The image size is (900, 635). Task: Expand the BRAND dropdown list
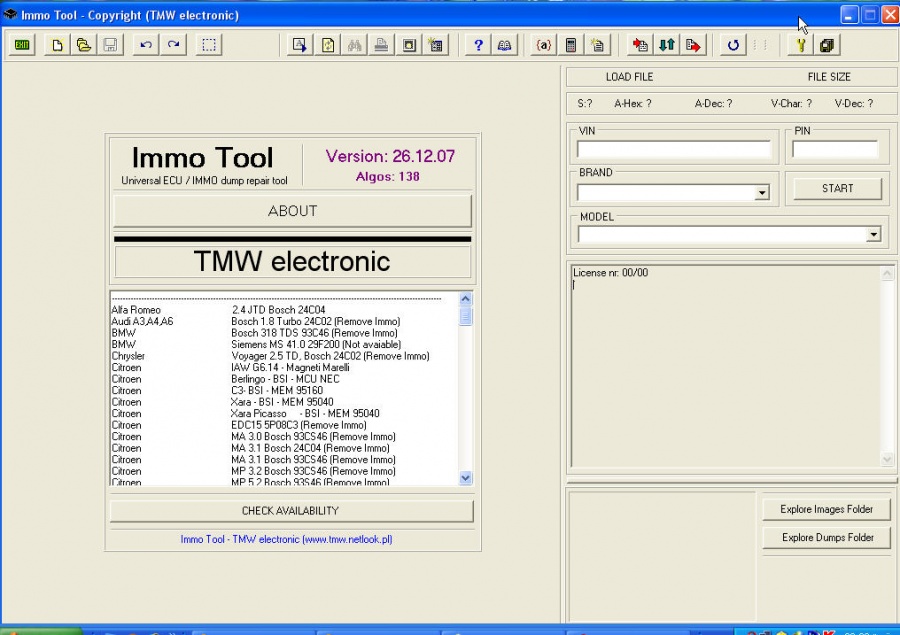click(x=762, y=192)
